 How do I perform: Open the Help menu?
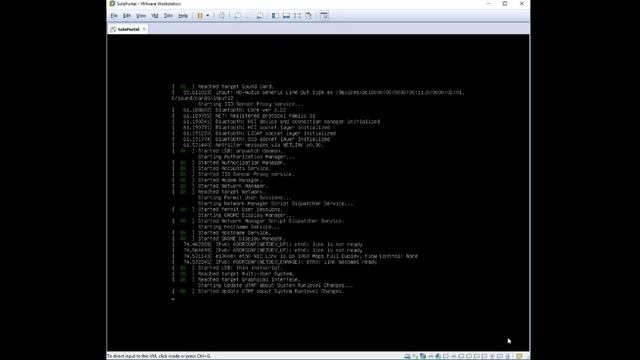pyautogui.click(x=183, y=16)
